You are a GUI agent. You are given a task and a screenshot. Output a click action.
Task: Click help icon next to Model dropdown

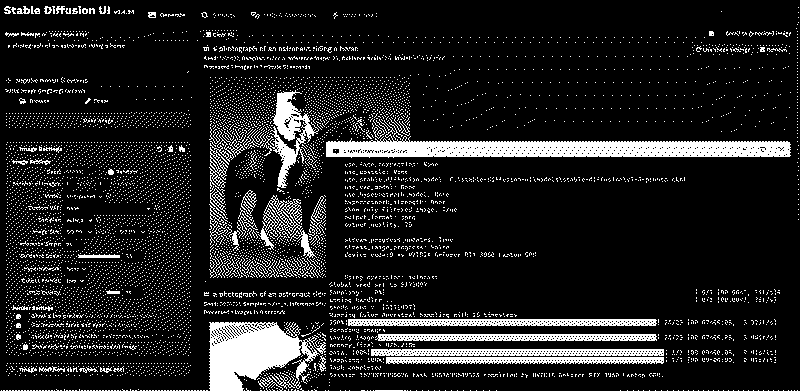(x=109, y=196)
